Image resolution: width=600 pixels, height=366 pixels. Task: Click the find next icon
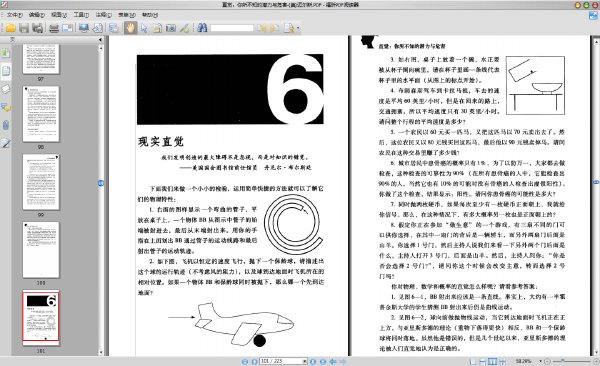pyautogui.click(x=275, y=28)
